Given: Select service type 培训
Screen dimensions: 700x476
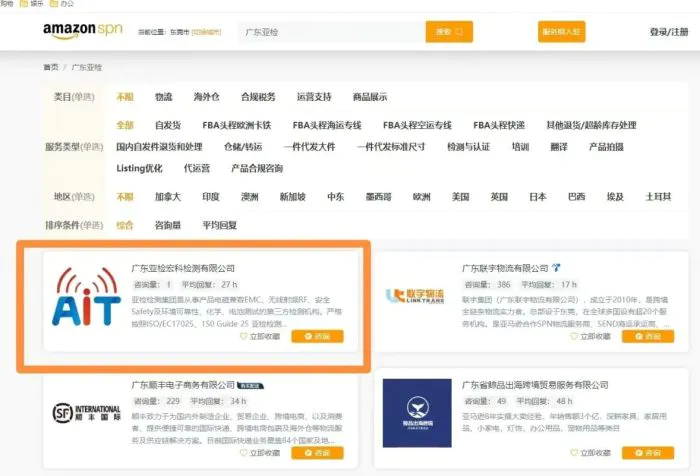Looking at the screenshot, I should click(x=520, y=146).
